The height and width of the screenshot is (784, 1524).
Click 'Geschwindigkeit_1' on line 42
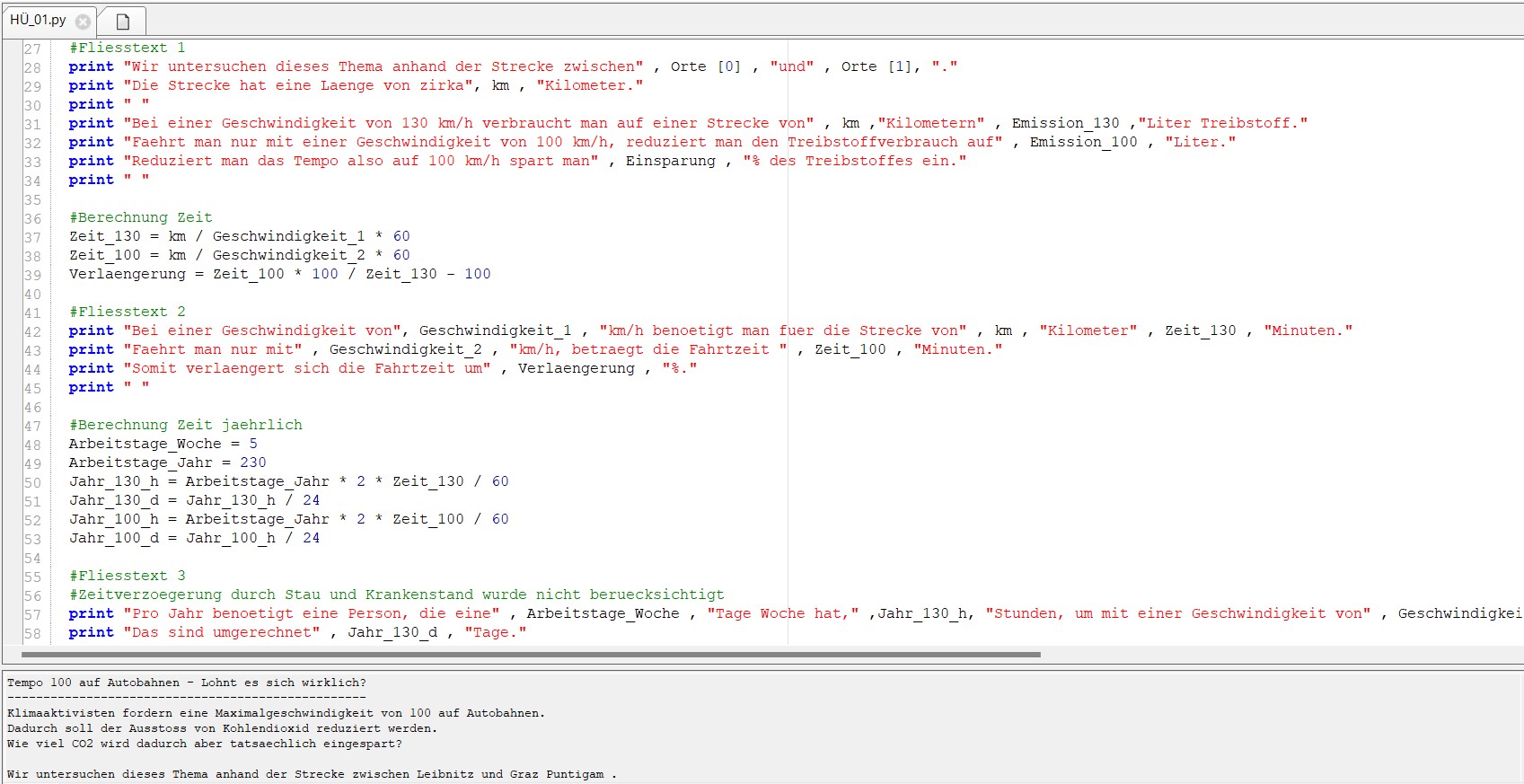(x=496, y=330)
